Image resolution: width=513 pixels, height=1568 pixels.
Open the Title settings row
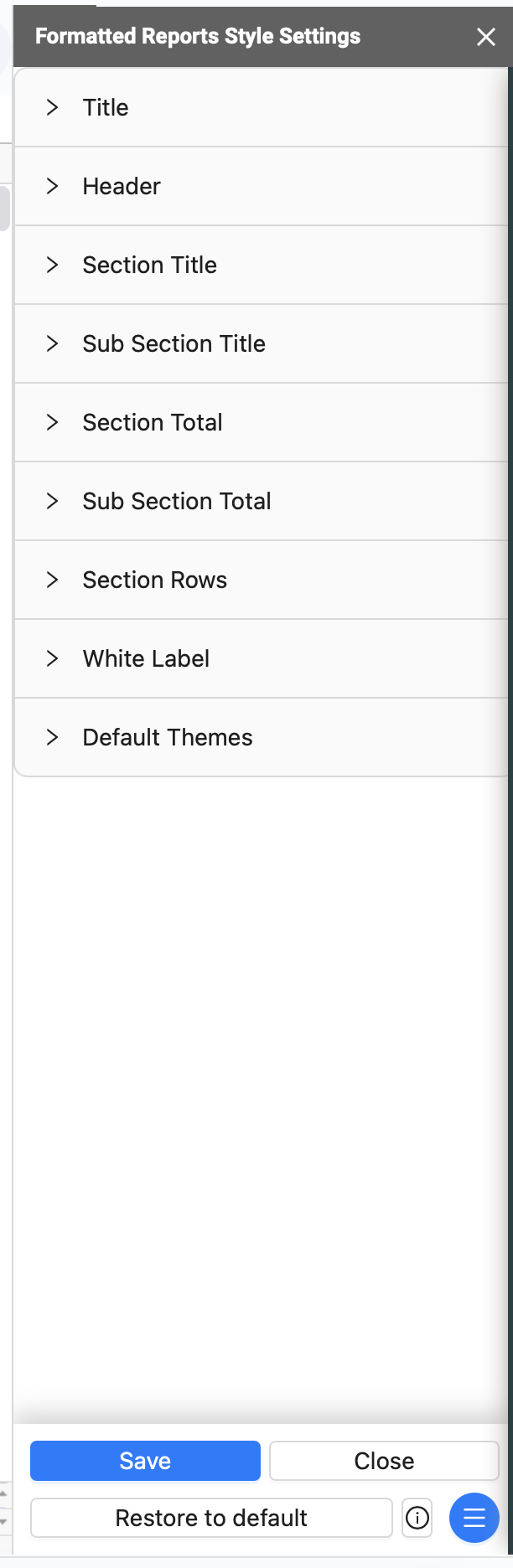tap(262, 107)
